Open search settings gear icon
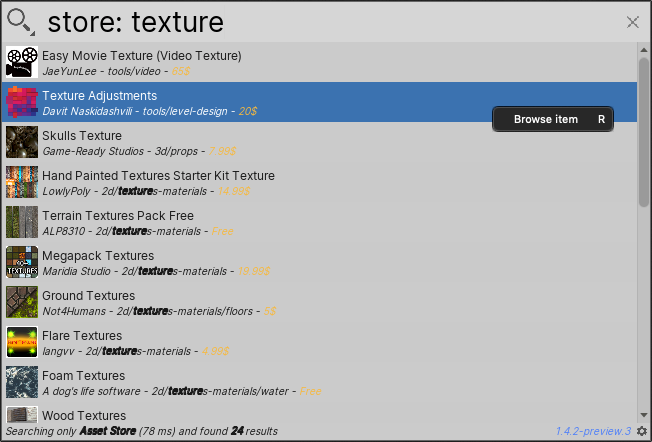Image resolution: width=652 pixels, height=442 pixels. (x=642, y=431)
